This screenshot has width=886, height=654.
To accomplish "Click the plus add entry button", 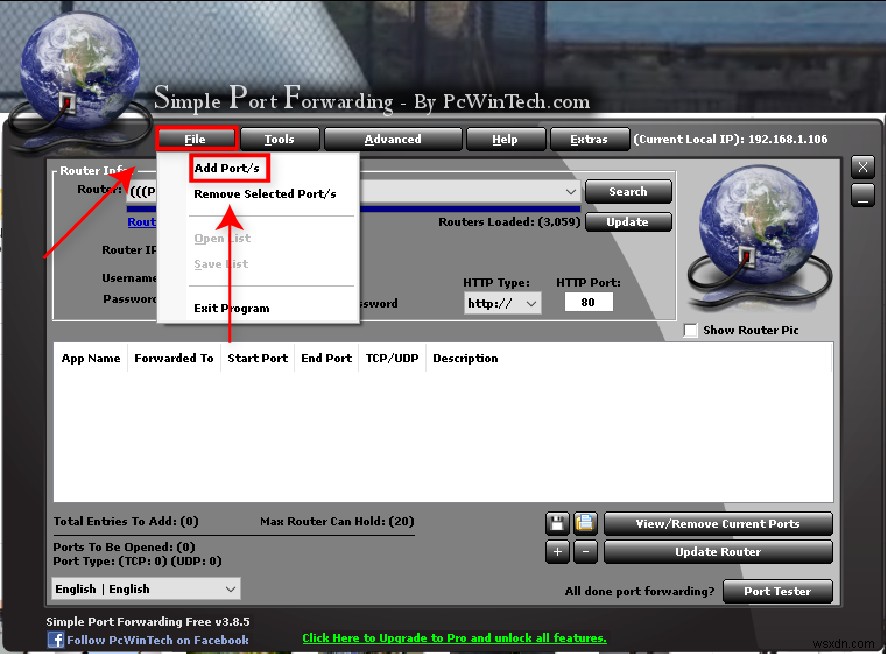I will point(557,552).
